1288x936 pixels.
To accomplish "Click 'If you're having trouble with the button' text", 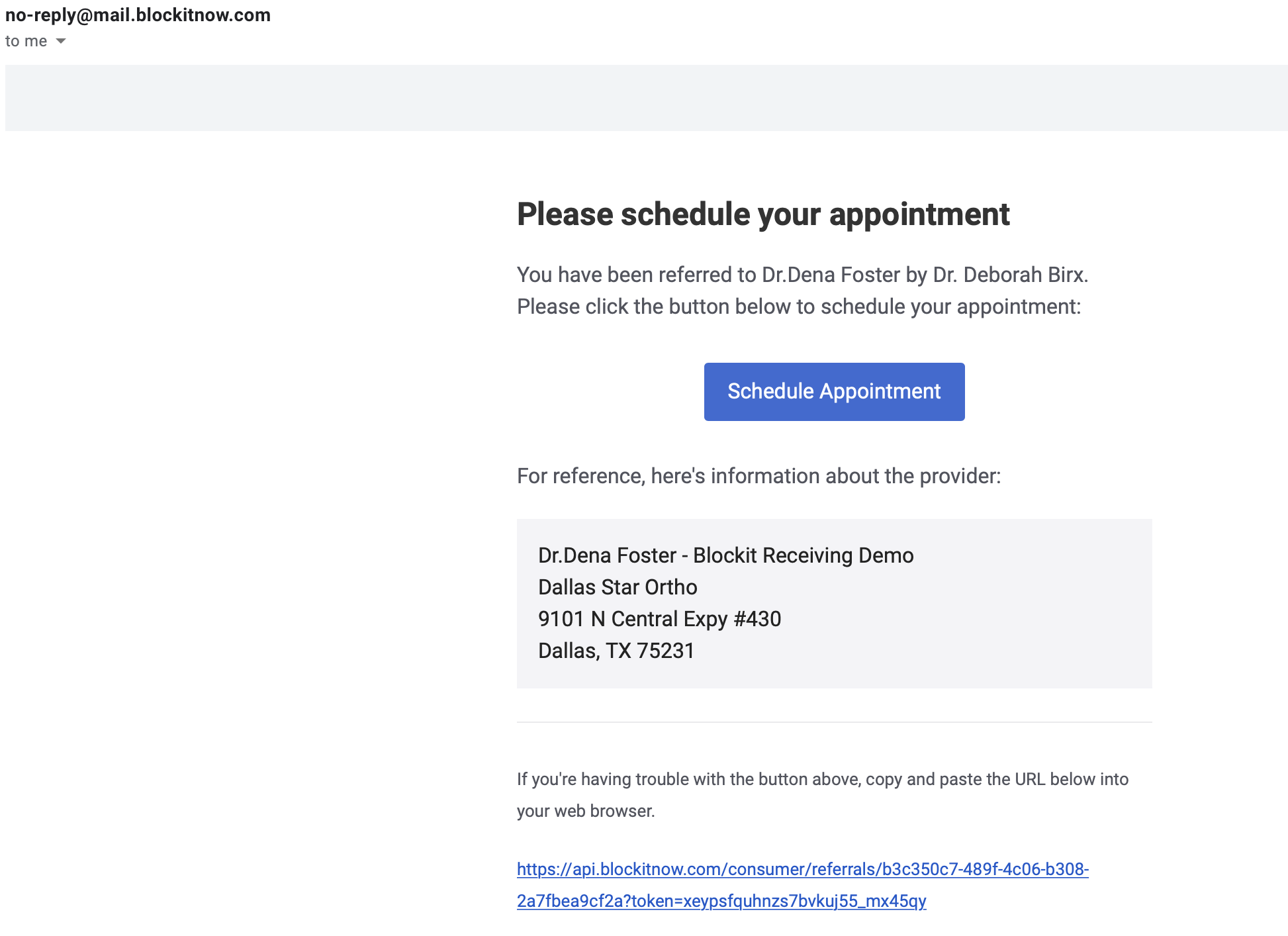I will [822, 779].
